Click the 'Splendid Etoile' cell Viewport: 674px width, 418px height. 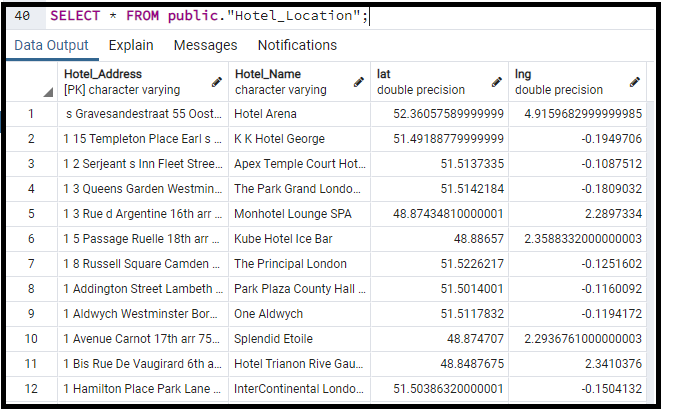click(300, 338)
